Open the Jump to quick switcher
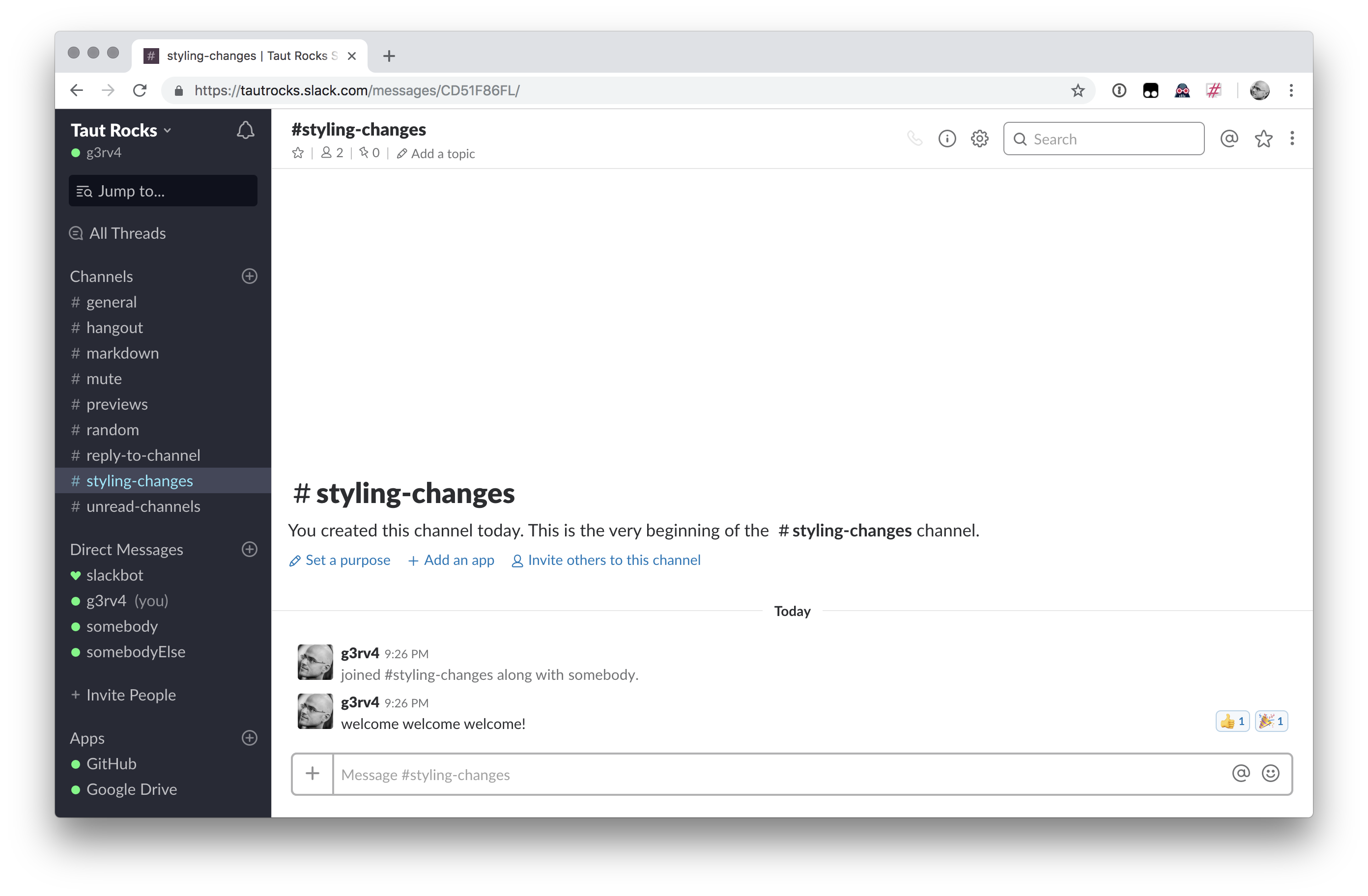Screen dimensions: 1368x896 [x=163, y=191]
